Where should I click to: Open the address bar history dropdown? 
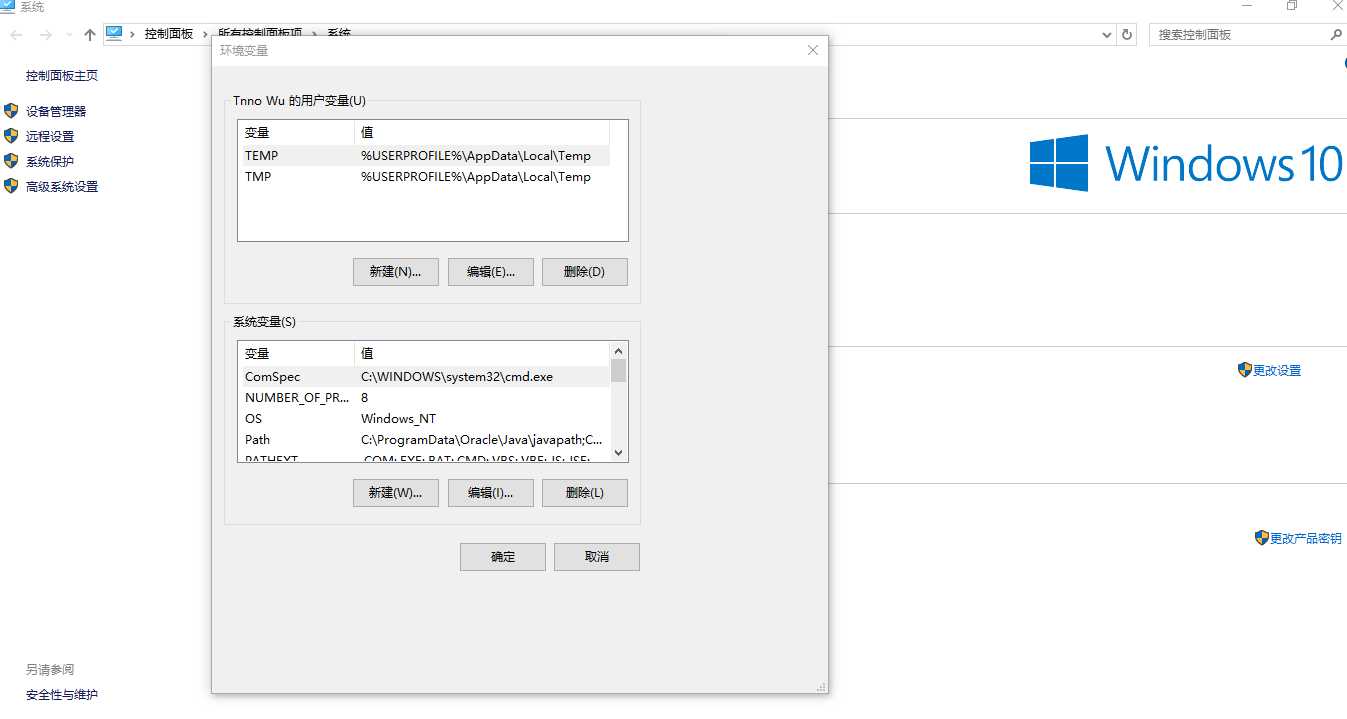pos(1106,34)
